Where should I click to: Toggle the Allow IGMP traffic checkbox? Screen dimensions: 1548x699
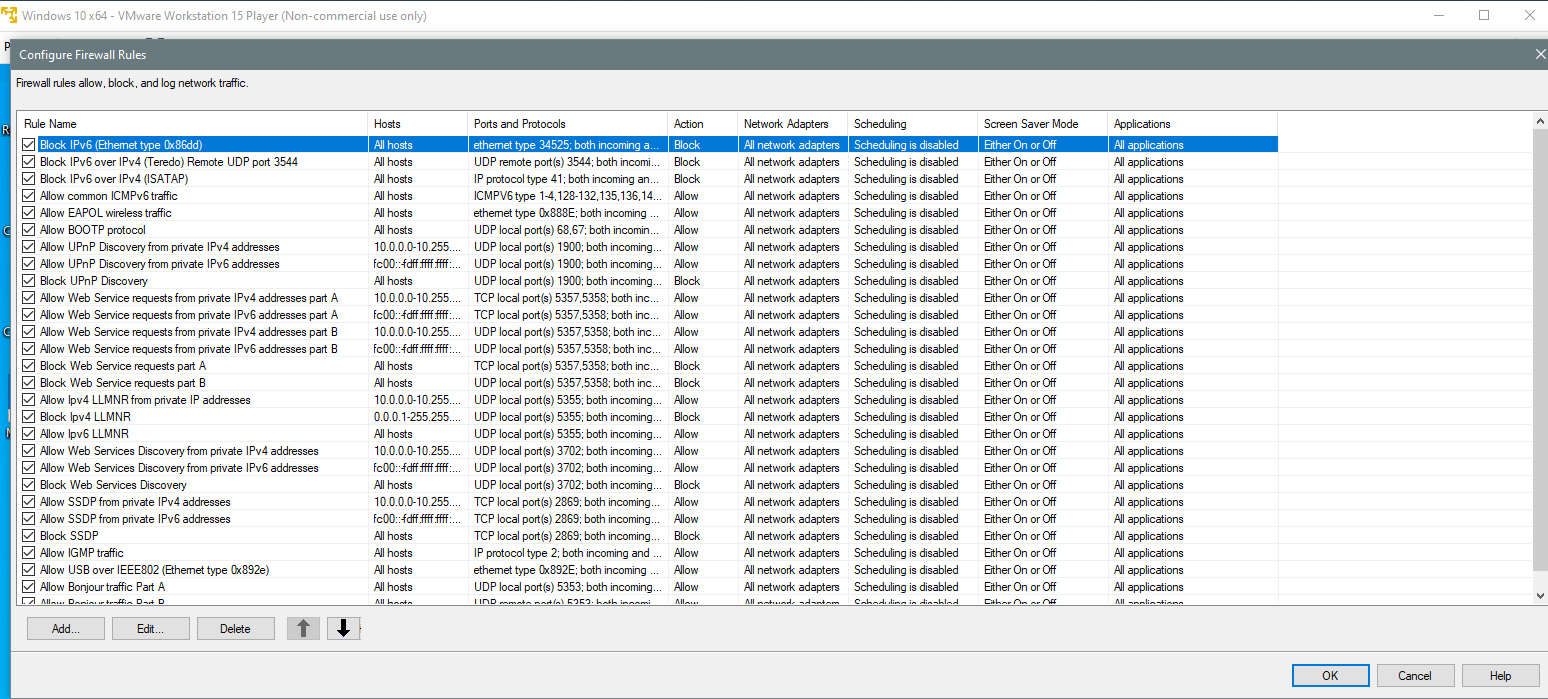point(28,553)
